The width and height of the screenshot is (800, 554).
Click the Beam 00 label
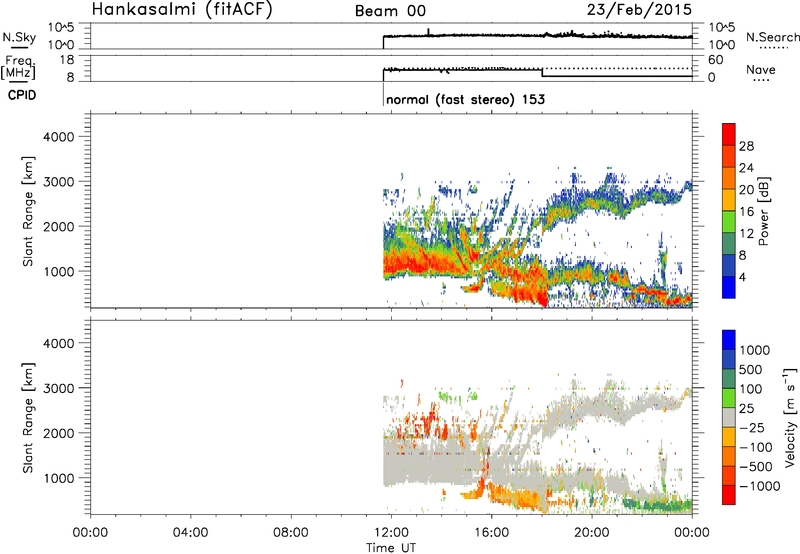pyautogui.click(x=390, y=11)
